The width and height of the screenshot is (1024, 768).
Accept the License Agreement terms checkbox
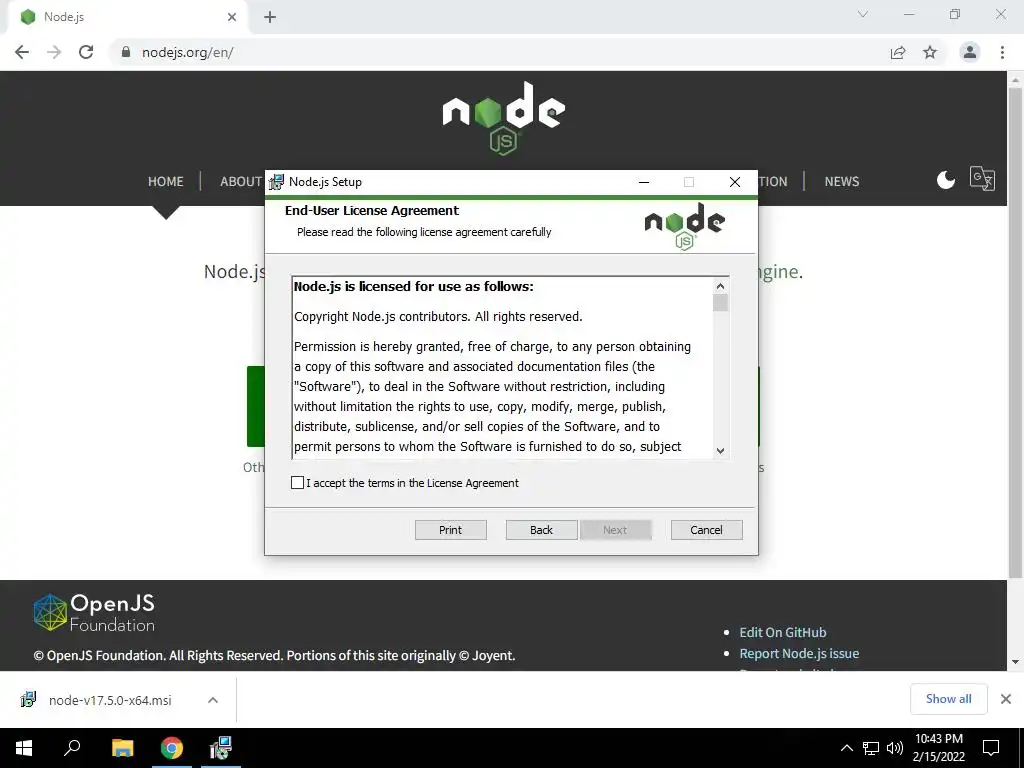pyautogui.click(x=297, y=483)
